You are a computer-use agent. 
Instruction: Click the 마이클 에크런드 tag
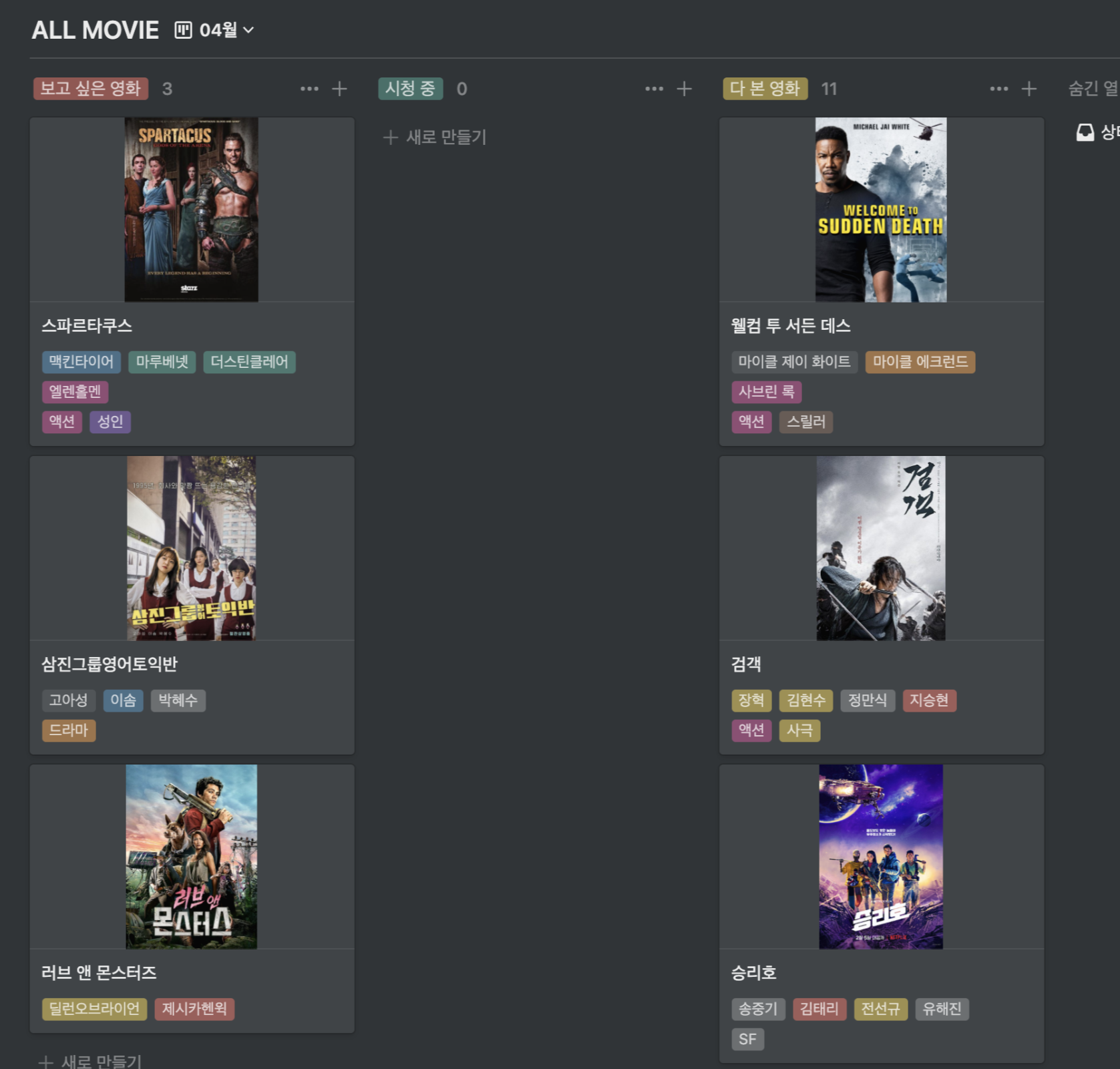[x=920, y=362]
